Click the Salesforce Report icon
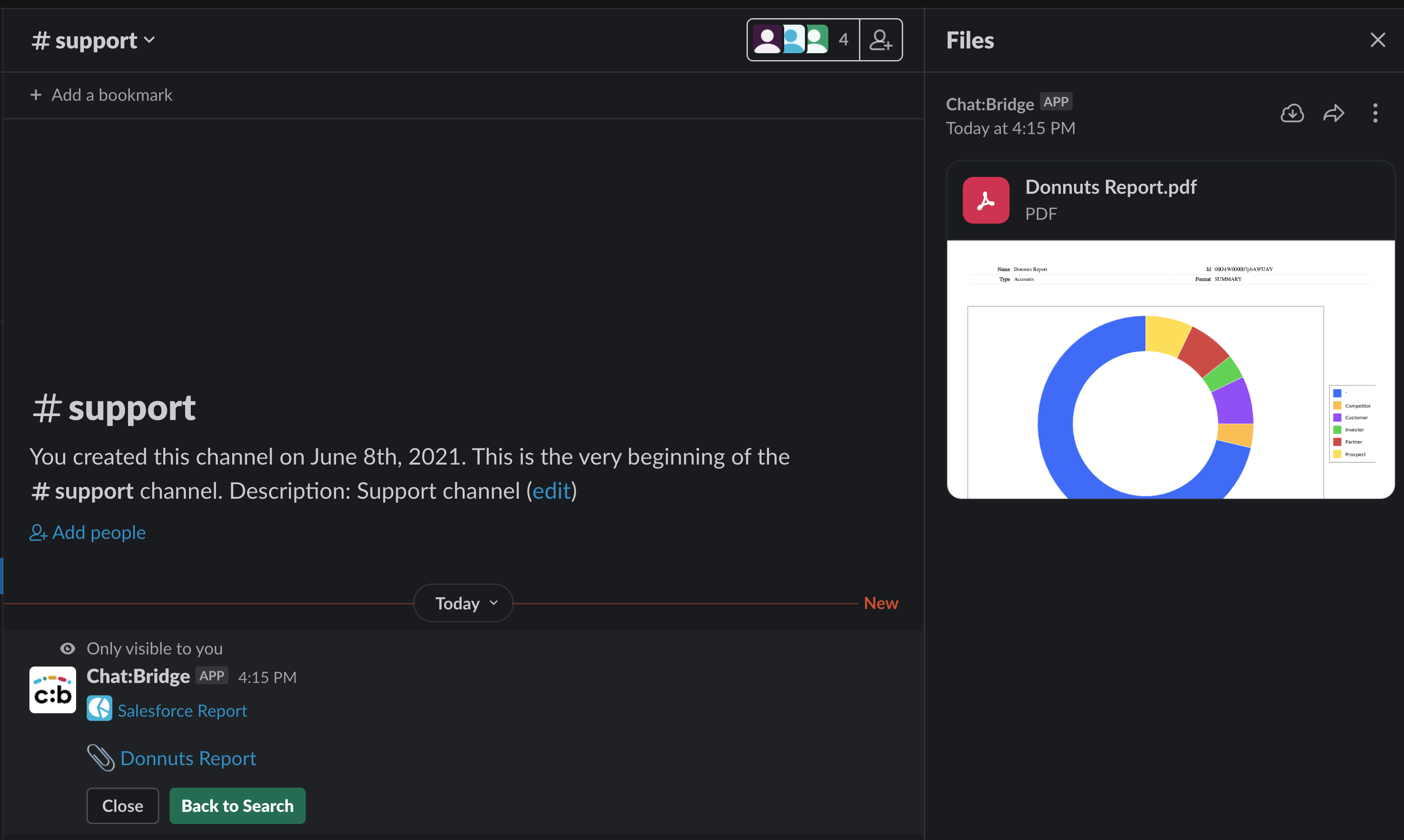 (x=99, y=709)
